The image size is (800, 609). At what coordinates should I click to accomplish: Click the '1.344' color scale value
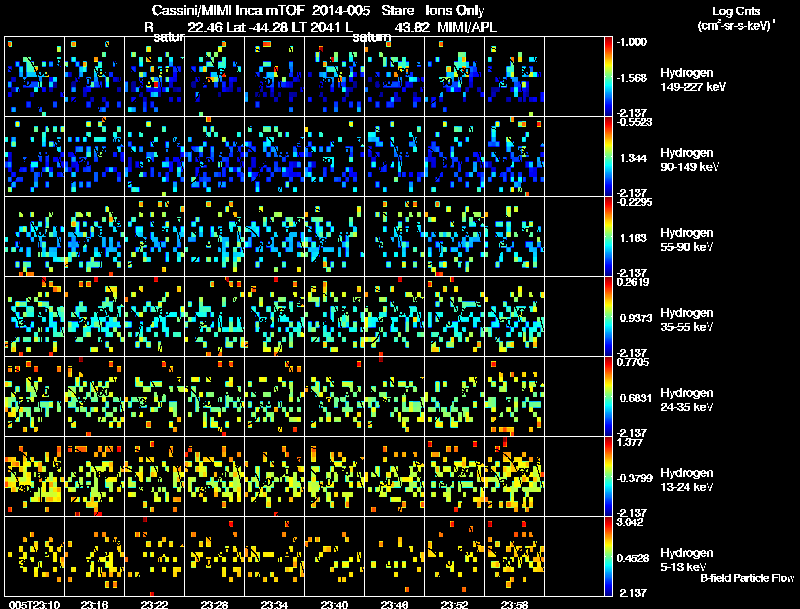633,158
